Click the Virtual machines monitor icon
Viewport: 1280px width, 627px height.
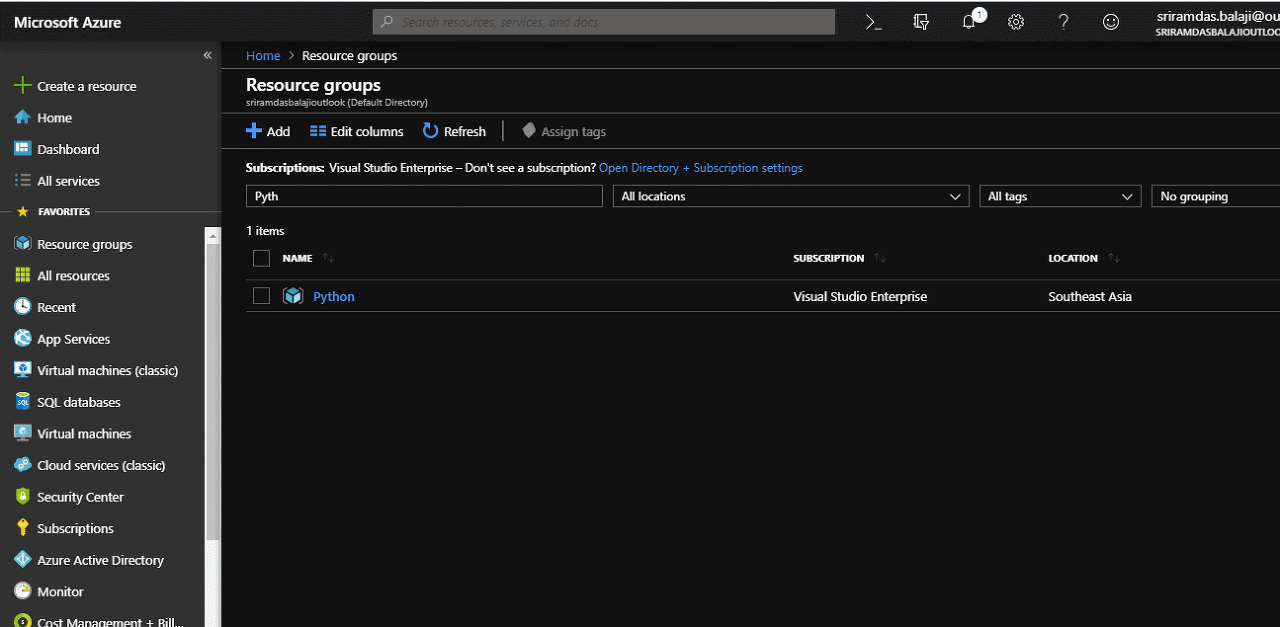pos(22,433)
